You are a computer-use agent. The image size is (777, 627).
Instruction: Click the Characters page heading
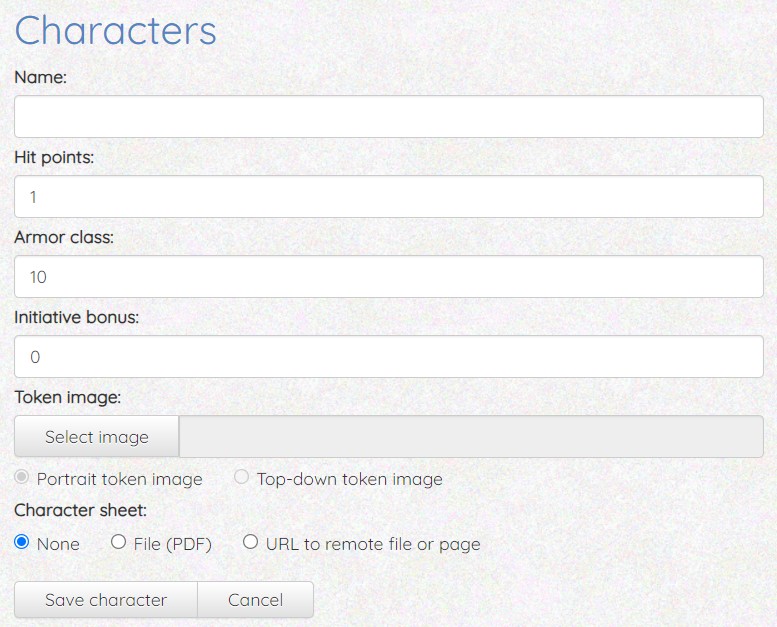[x=115, y=31]
